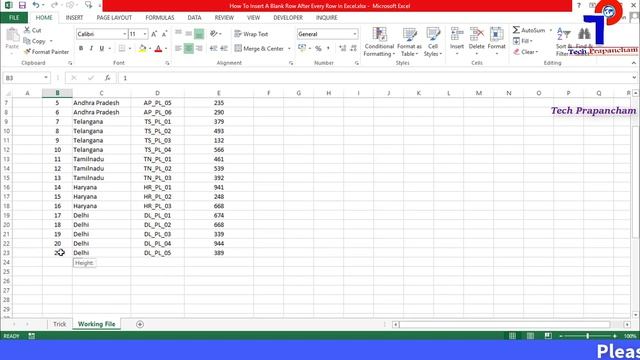
Task: Apply comma style number format
Action: [x=328, y=49]
